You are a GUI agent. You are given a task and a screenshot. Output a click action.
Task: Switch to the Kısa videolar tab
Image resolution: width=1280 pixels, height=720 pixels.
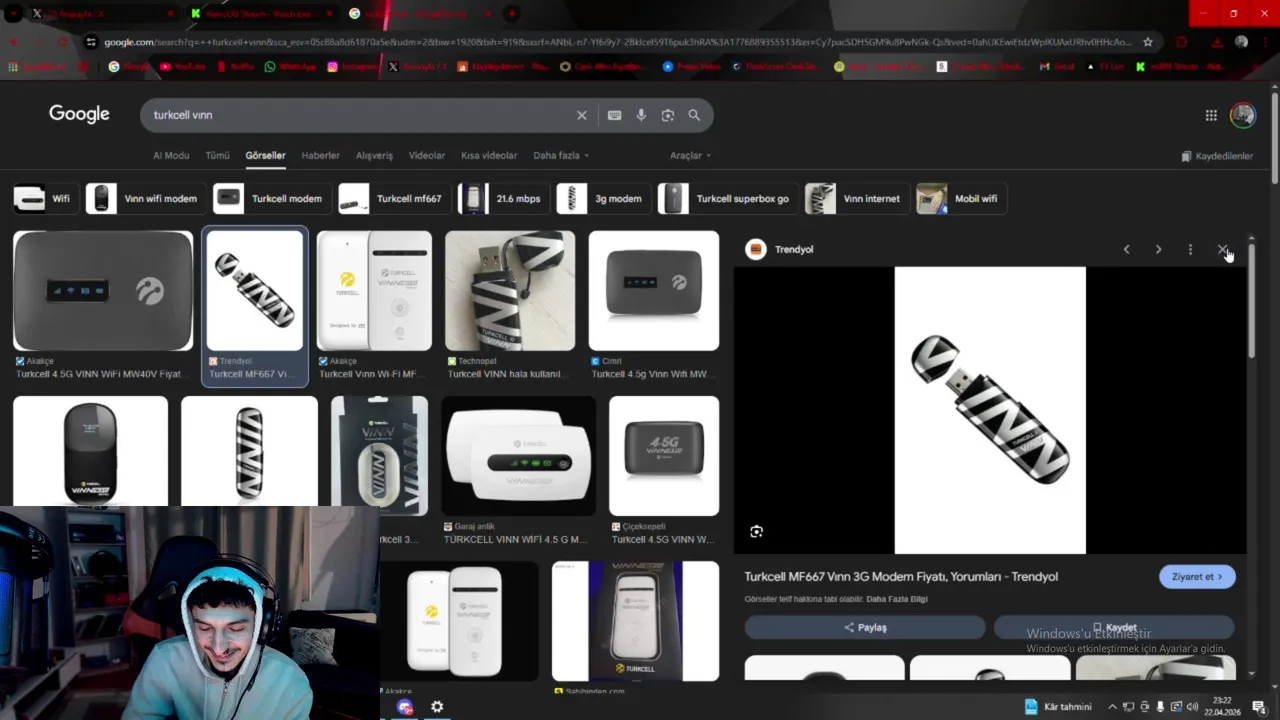pyautogui.click(x=489, y=155)
